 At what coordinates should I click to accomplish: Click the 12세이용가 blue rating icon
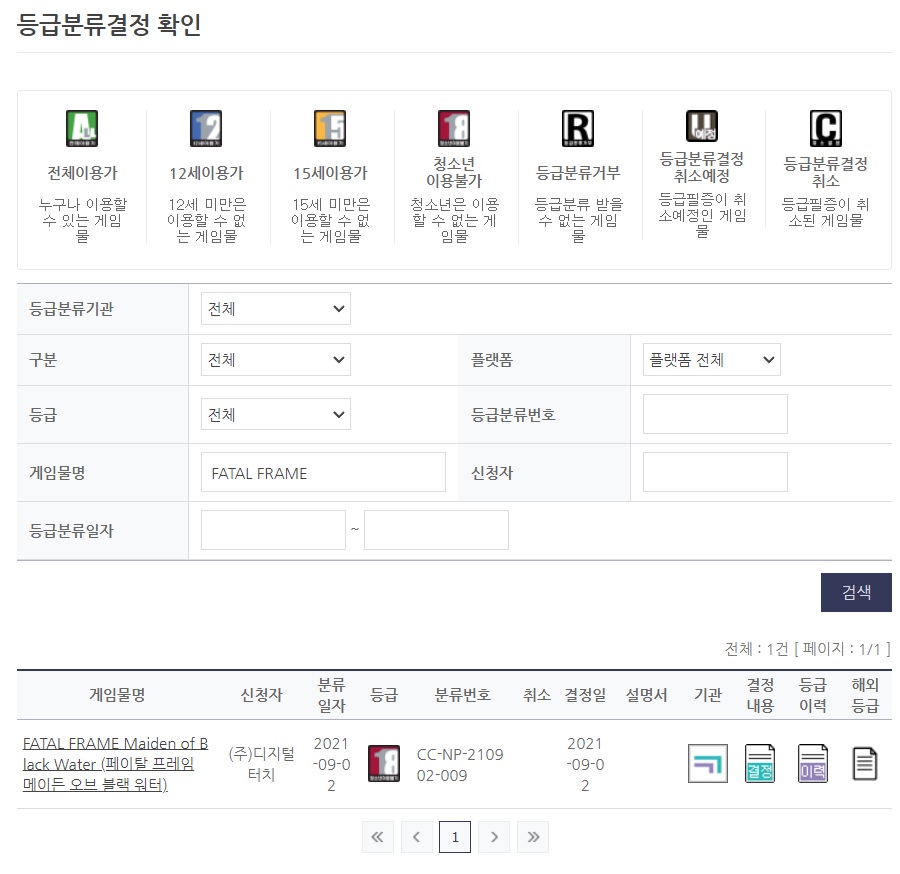206,128
